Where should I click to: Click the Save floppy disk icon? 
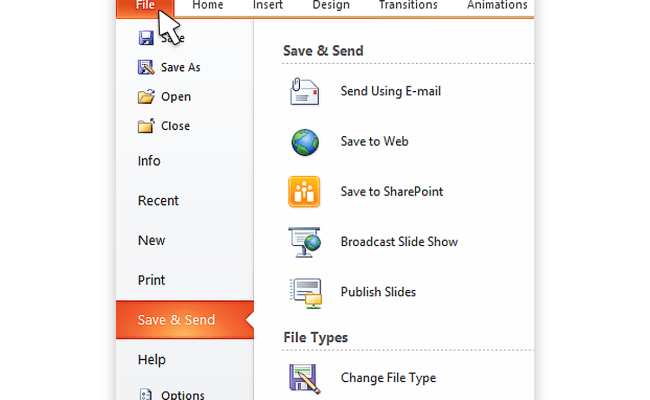[x=146, y=38]
